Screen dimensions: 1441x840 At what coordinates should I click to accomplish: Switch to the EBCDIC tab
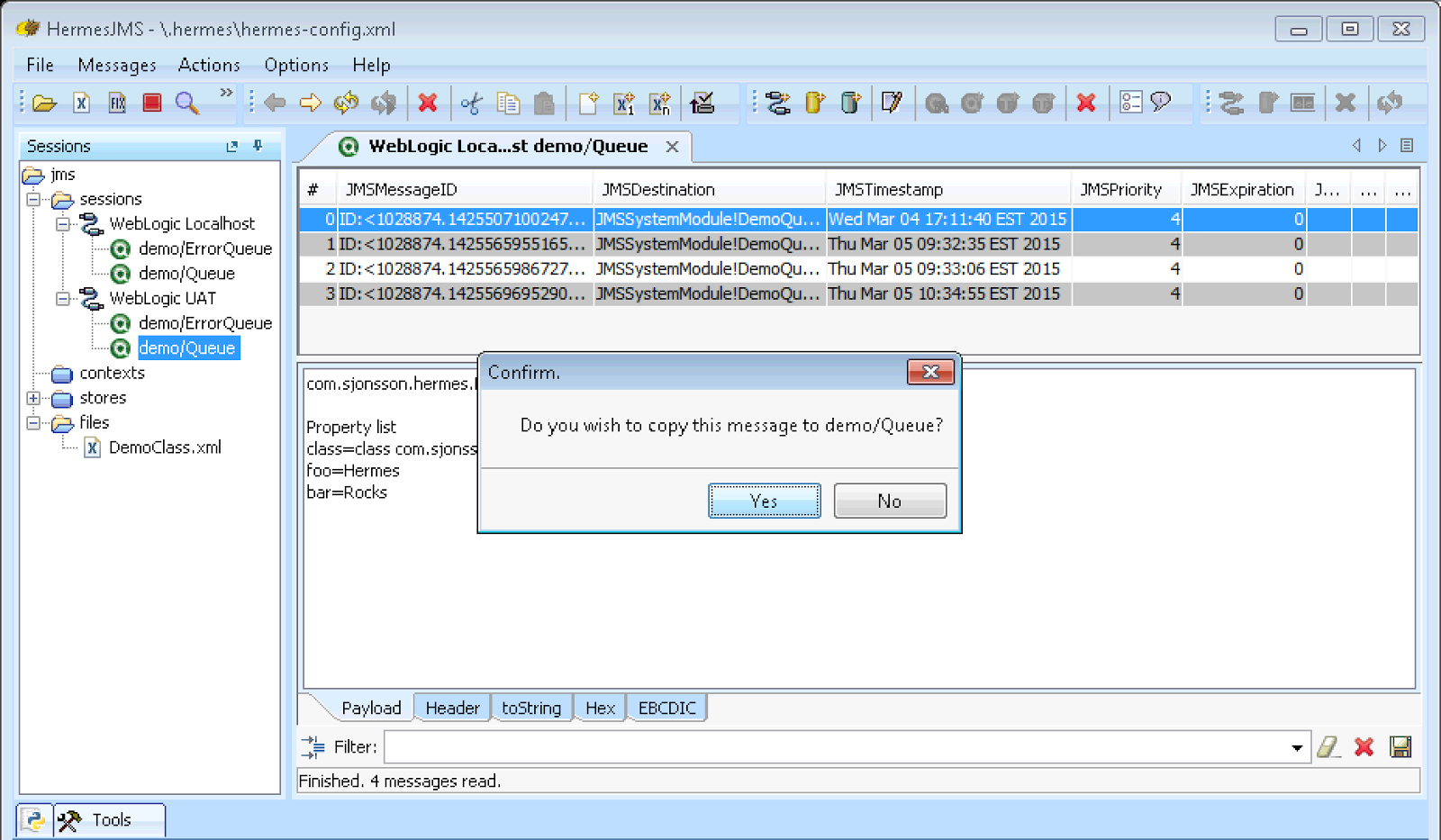tap(666, 708)
